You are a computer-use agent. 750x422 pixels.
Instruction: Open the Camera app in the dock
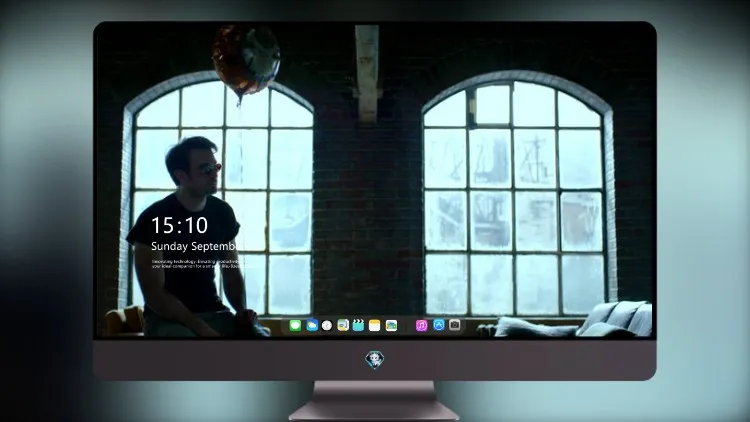(x=455, y=325)
